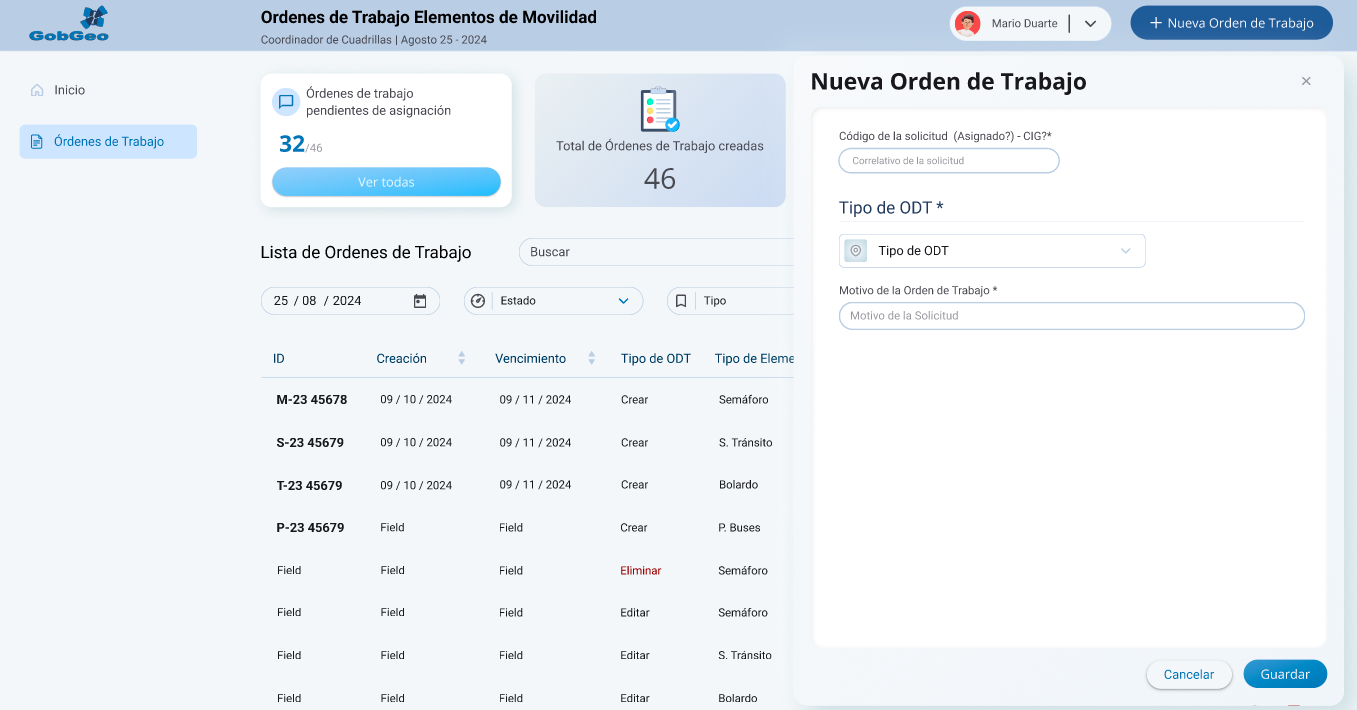This screenshot has width=1357, height=710.
Task: Click the chat bubble pending orders icon
Action: click(x=286, y=102)
